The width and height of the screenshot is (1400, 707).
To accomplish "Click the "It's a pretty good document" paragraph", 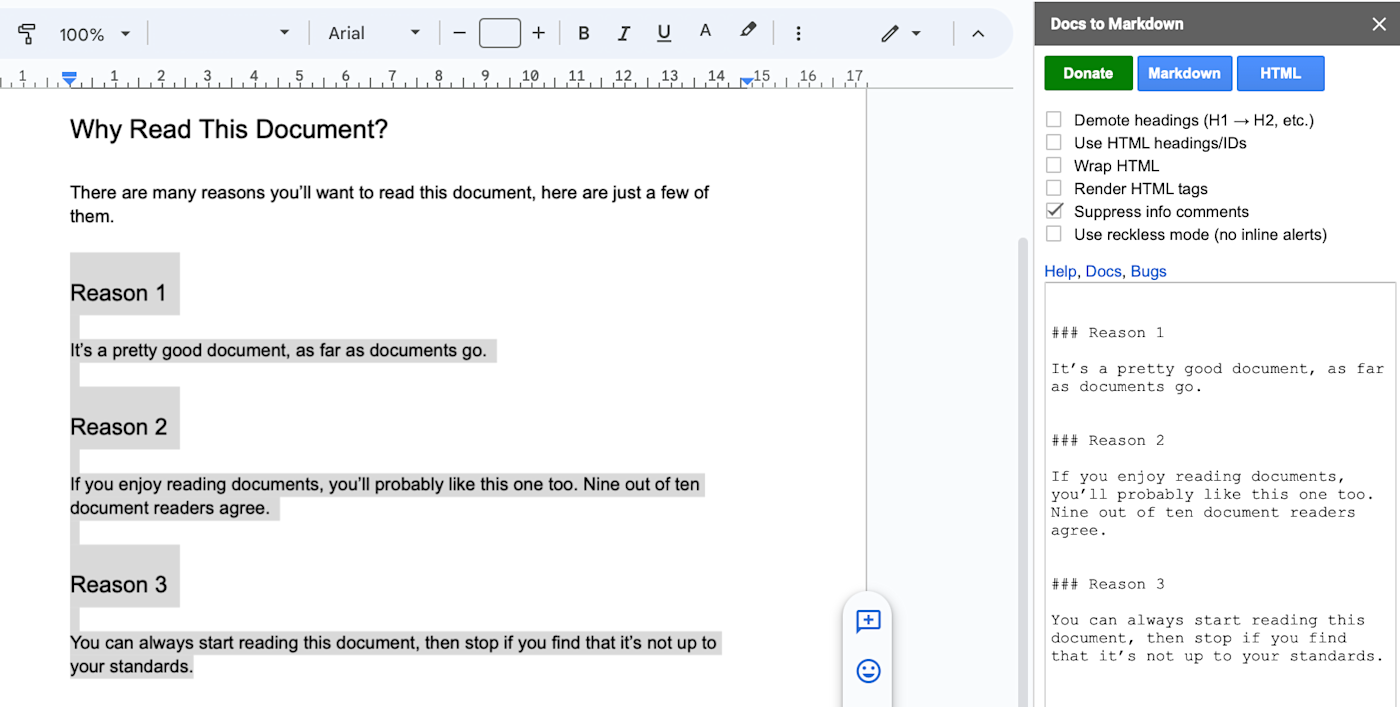I will (278, 350).
